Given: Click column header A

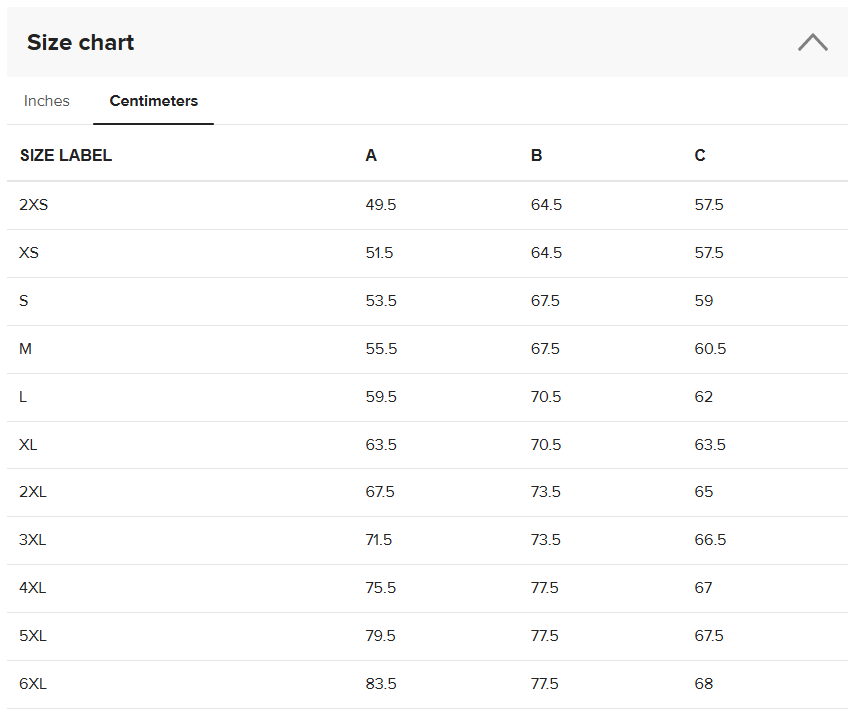Looking at the screenshot, I should point(371,155).
